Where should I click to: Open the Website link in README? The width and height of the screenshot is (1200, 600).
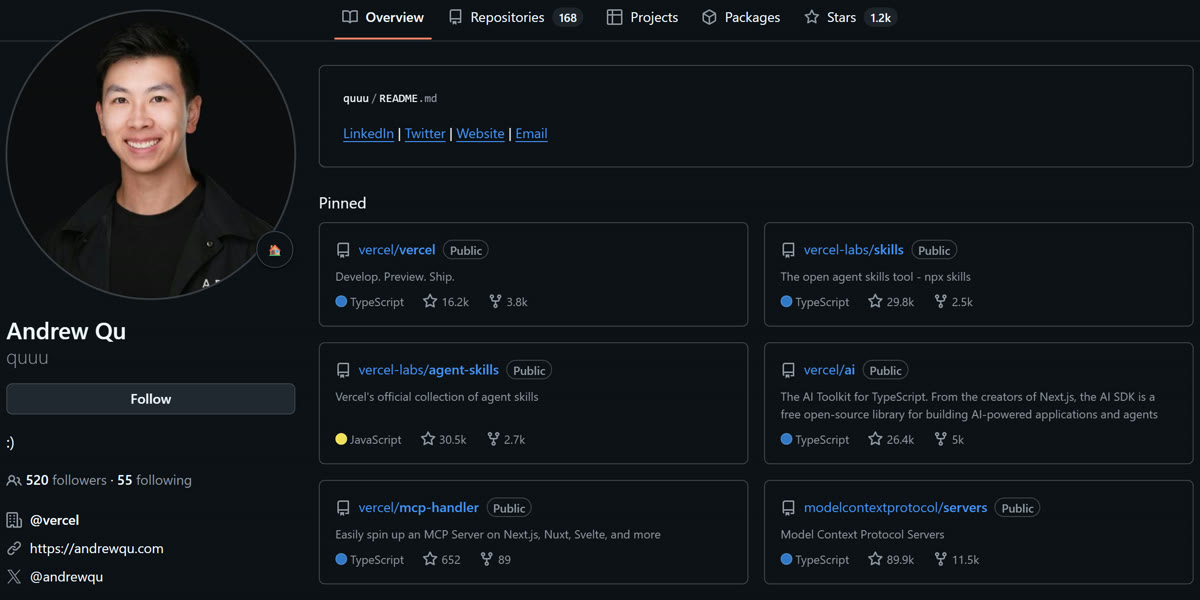click(480, 134)
